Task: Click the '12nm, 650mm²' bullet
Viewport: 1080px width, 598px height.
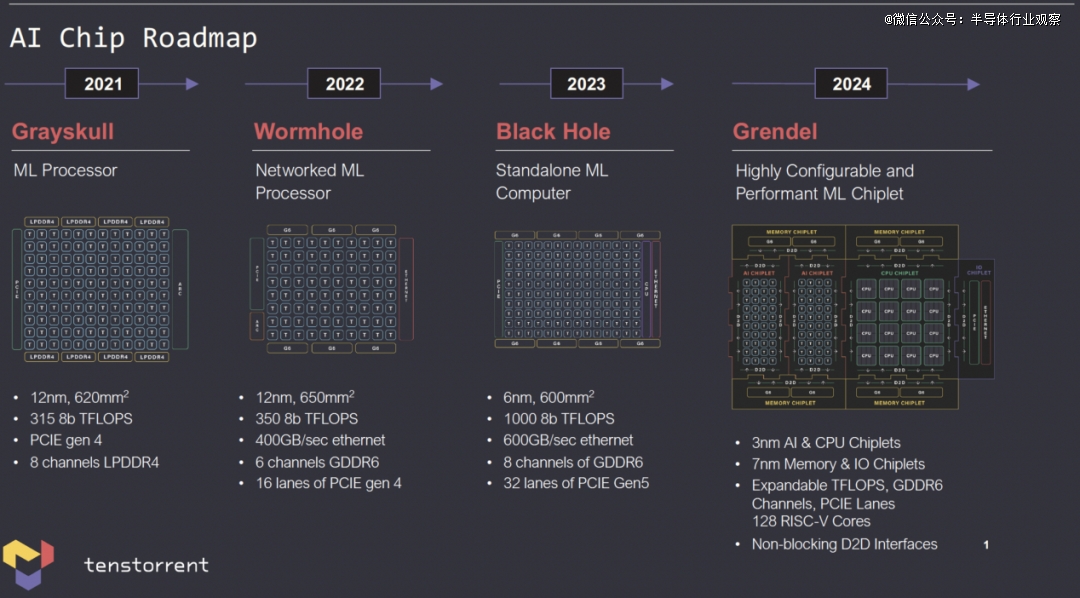Action: (305, 397)
